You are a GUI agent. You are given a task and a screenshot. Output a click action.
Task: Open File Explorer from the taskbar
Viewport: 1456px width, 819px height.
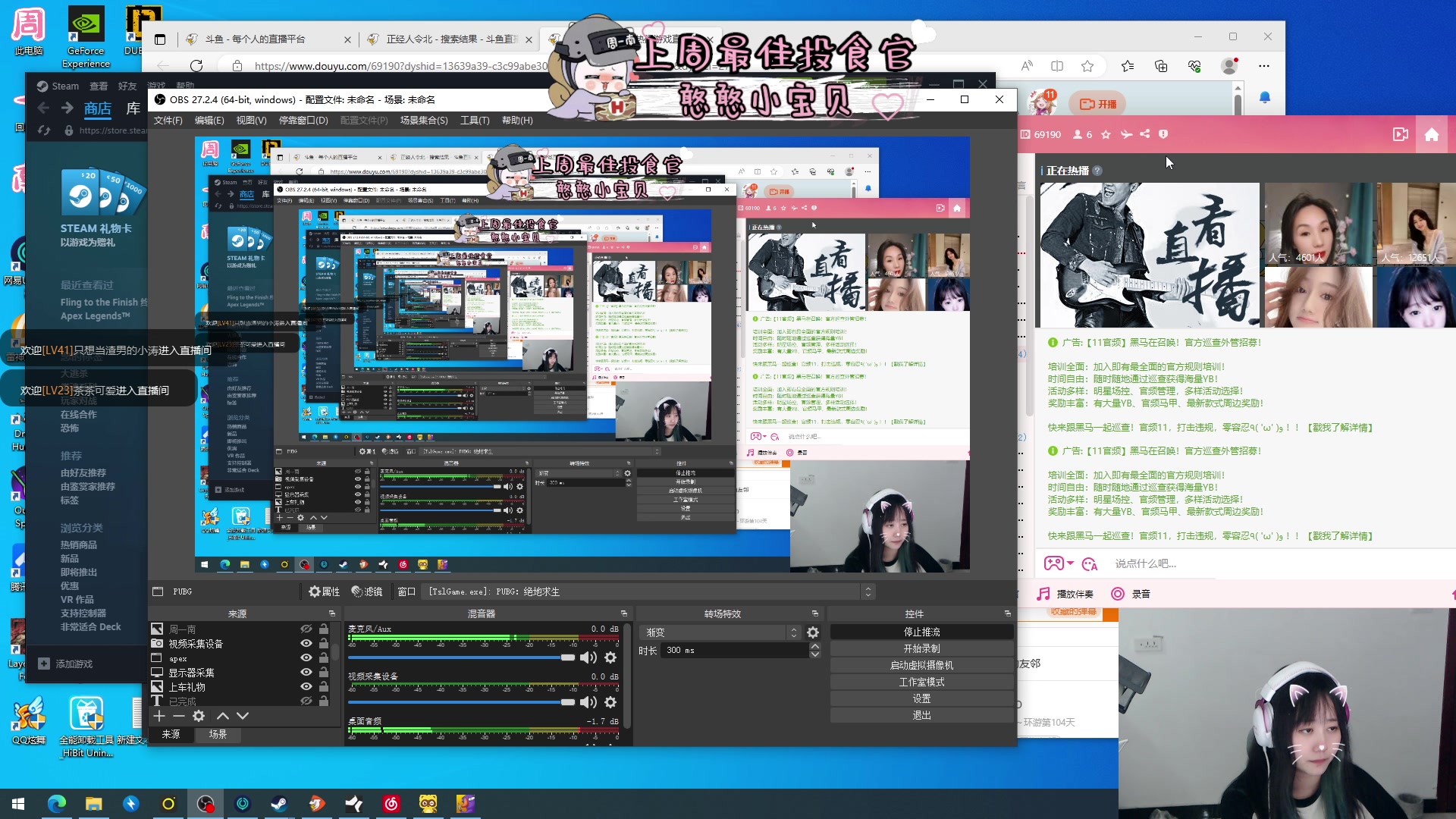pyautogui.click(x=93, y=804)
